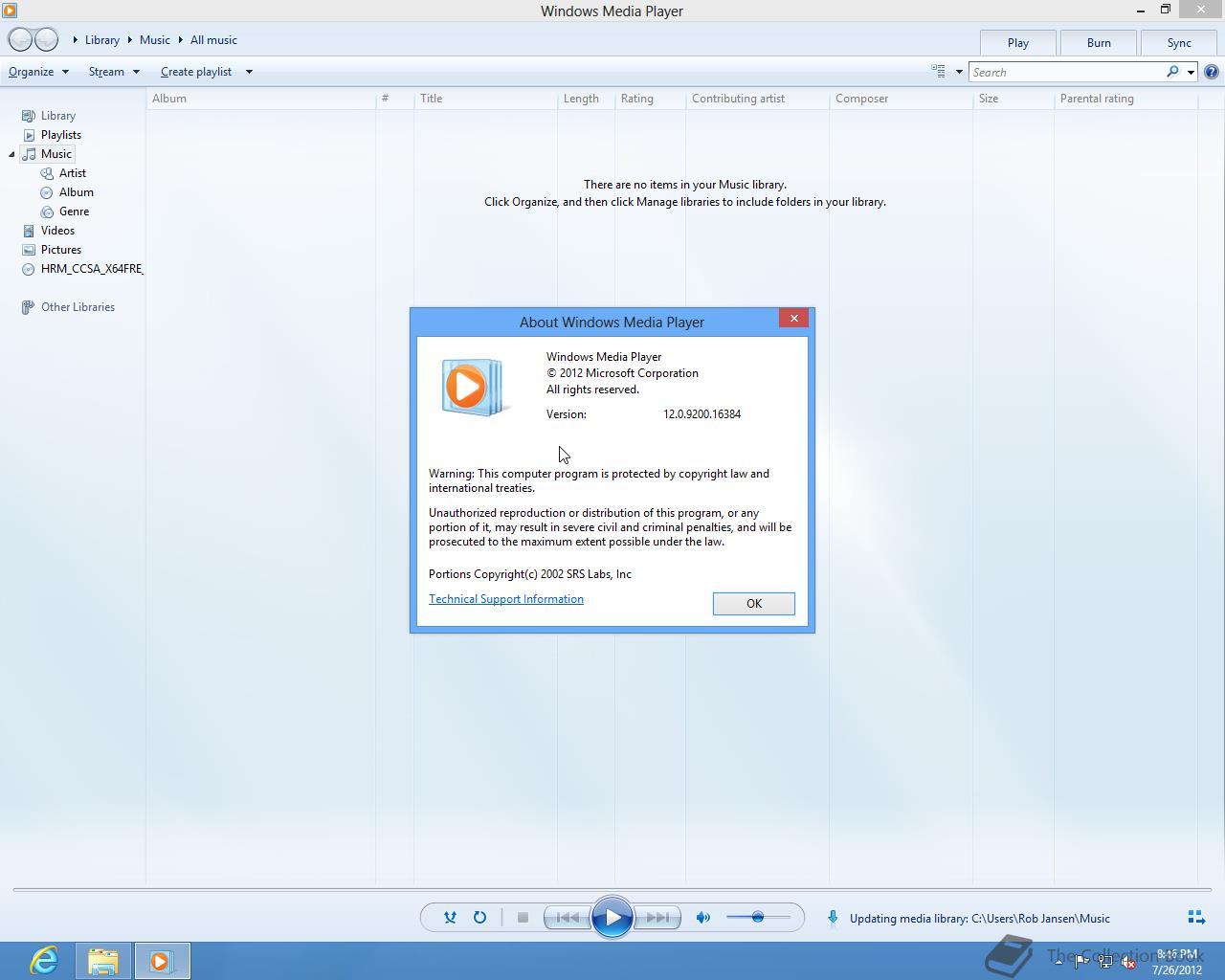Click the Next track button
1225x980 pixels.
[657, 918]
